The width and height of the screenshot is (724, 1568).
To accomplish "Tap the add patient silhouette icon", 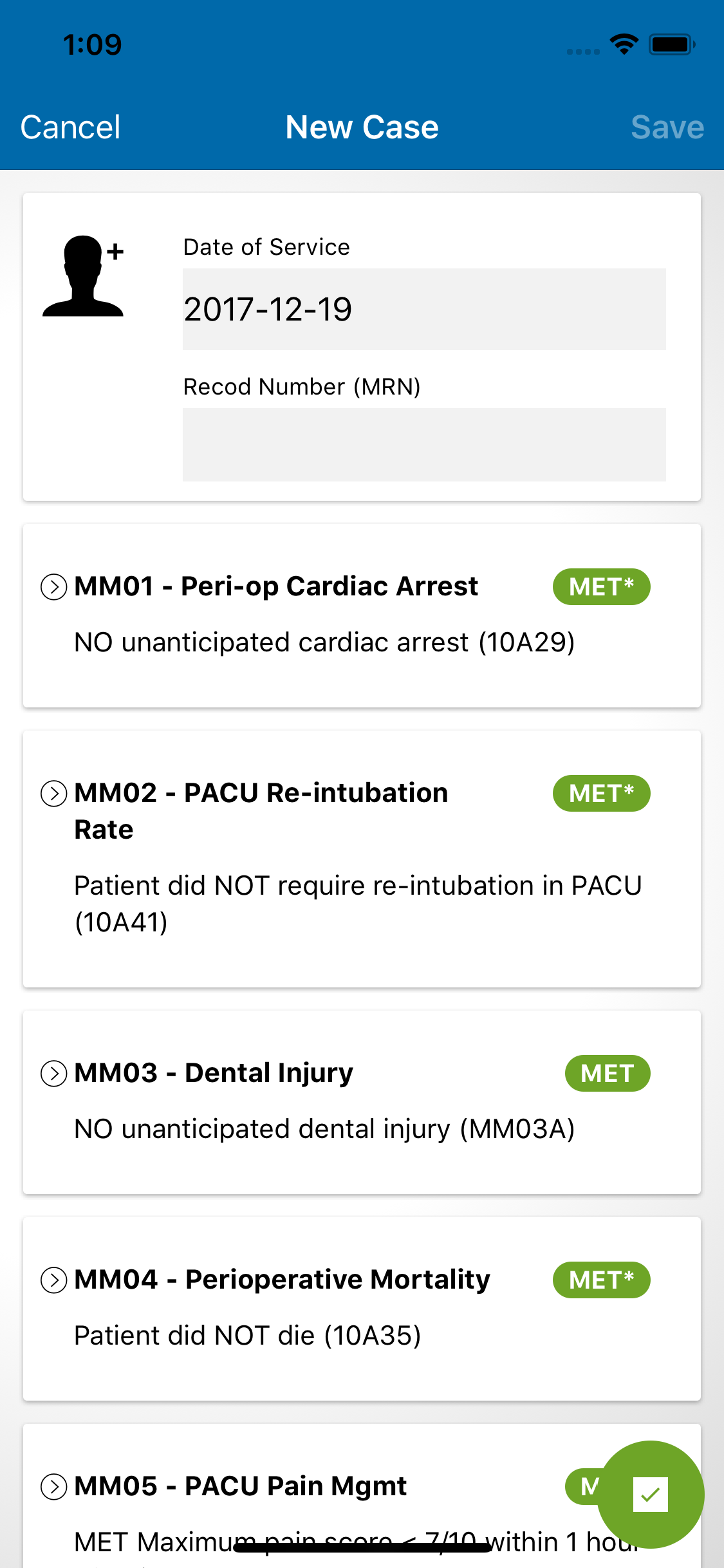I will 83,276.
